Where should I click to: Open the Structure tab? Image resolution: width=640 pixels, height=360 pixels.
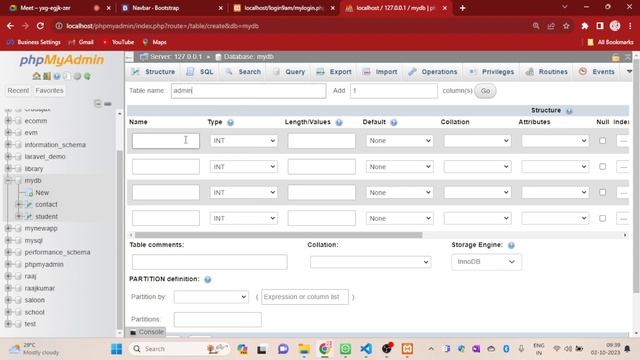click(x=153, y=72)
